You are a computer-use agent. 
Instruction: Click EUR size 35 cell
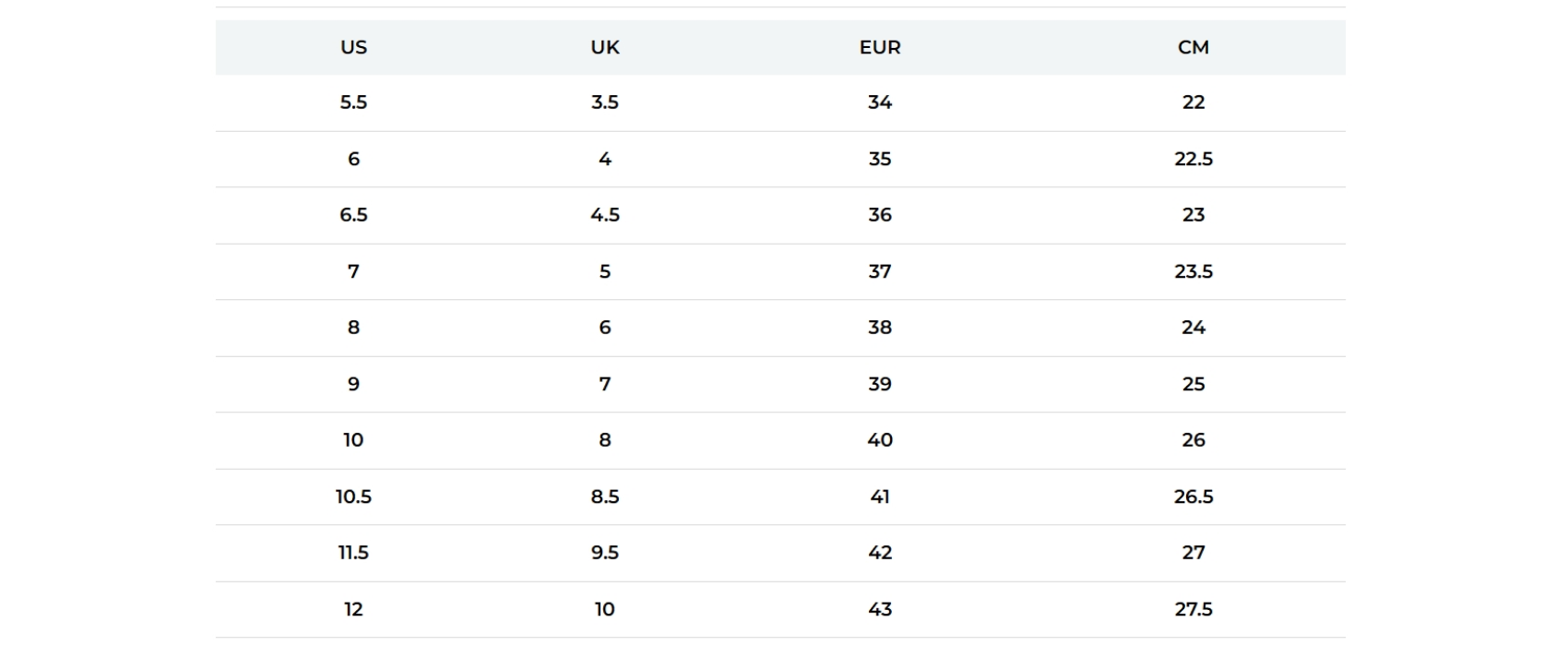point(880,159)
